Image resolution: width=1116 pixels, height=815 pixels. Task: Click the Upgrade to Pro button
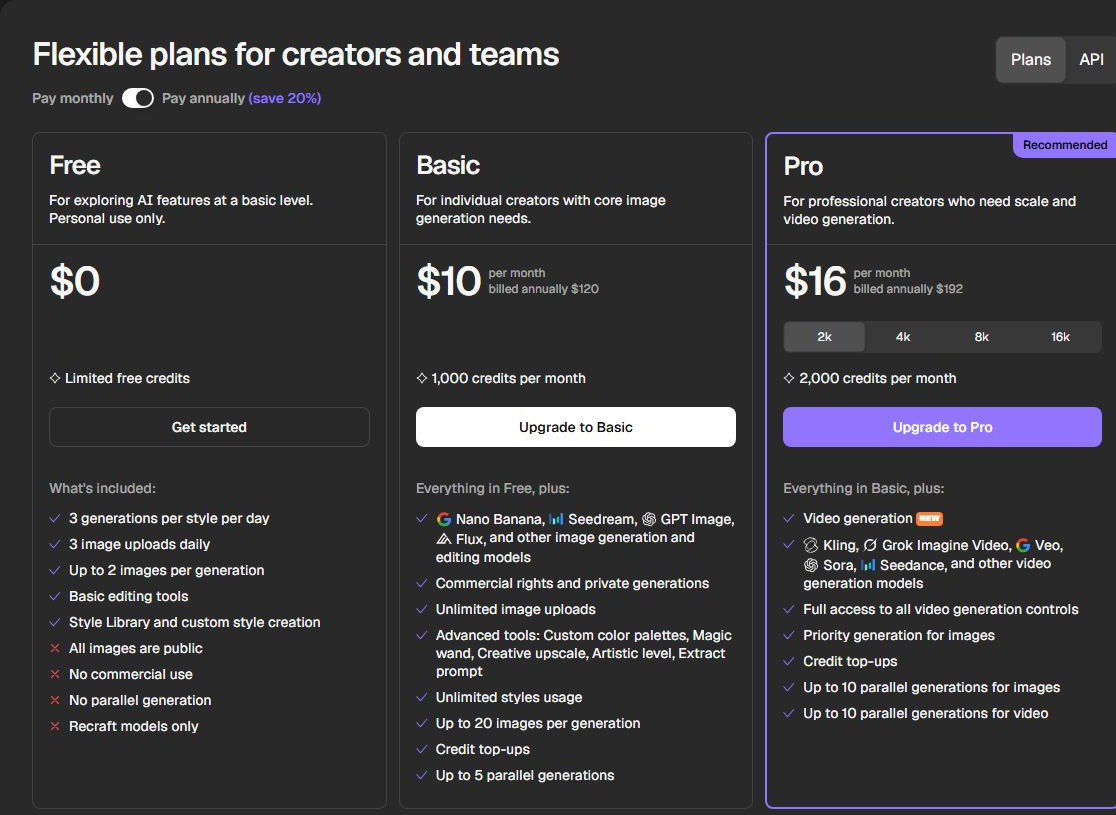click(942, 427)
